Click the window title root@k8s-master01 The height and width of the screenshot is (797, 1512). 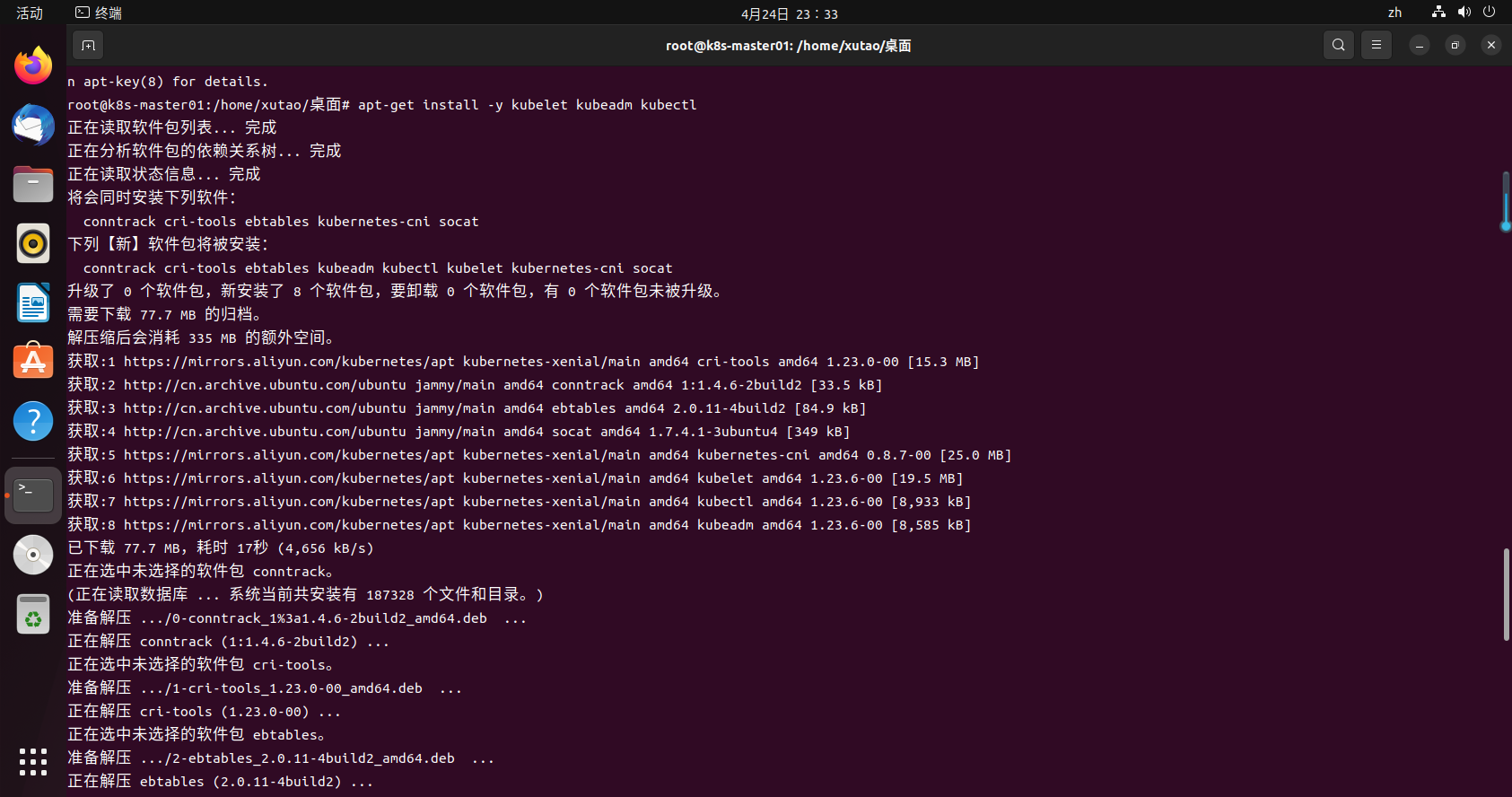[x=788, y=46]
